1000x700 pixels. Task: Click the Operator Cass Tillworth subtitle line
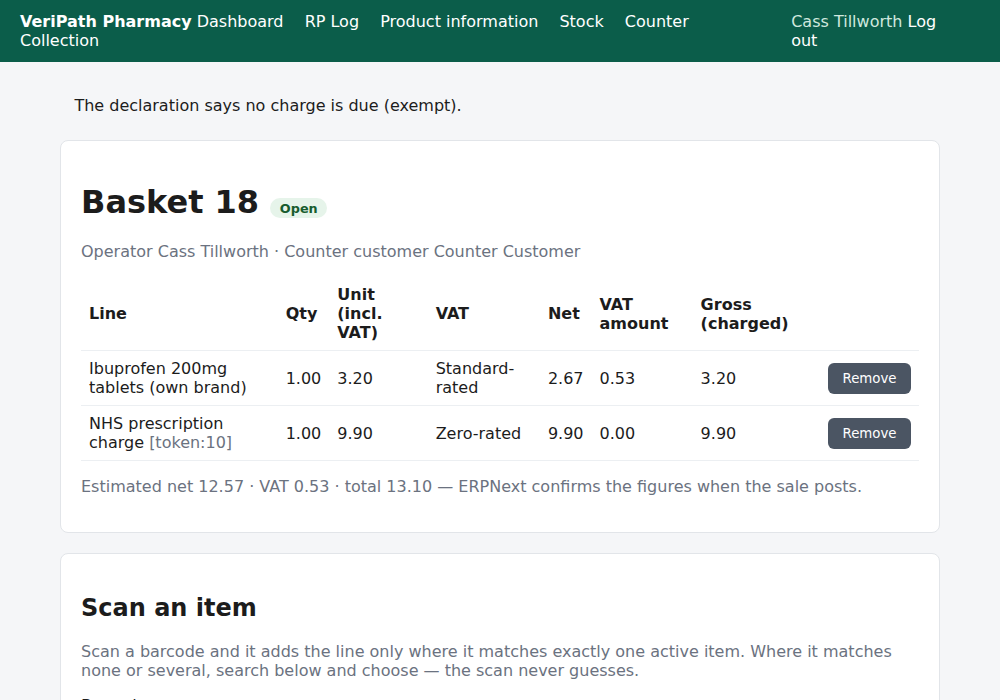pyautogui.click(x=330, y=251)
